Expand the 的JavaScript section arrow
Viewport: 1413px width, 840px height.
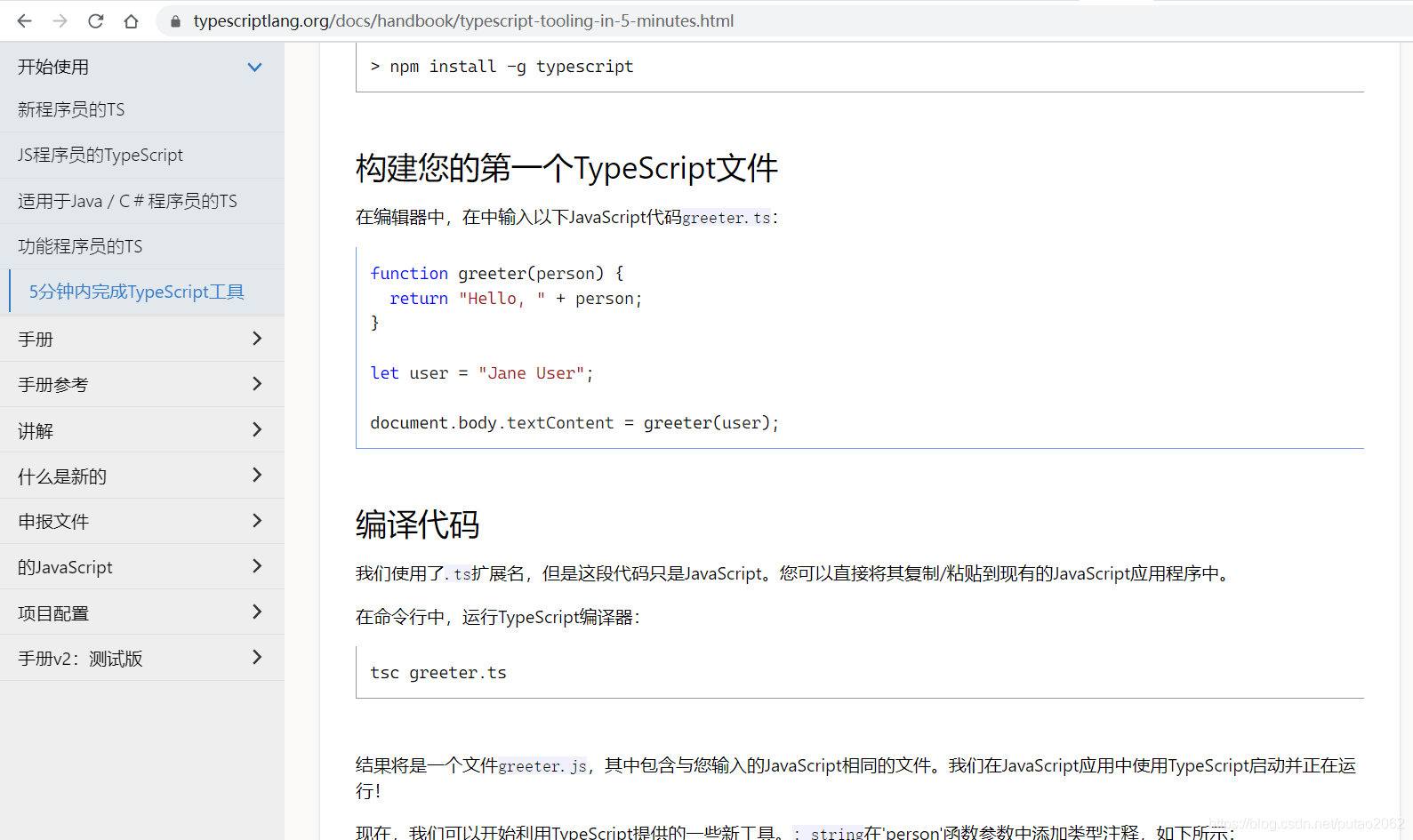[257, 566]
